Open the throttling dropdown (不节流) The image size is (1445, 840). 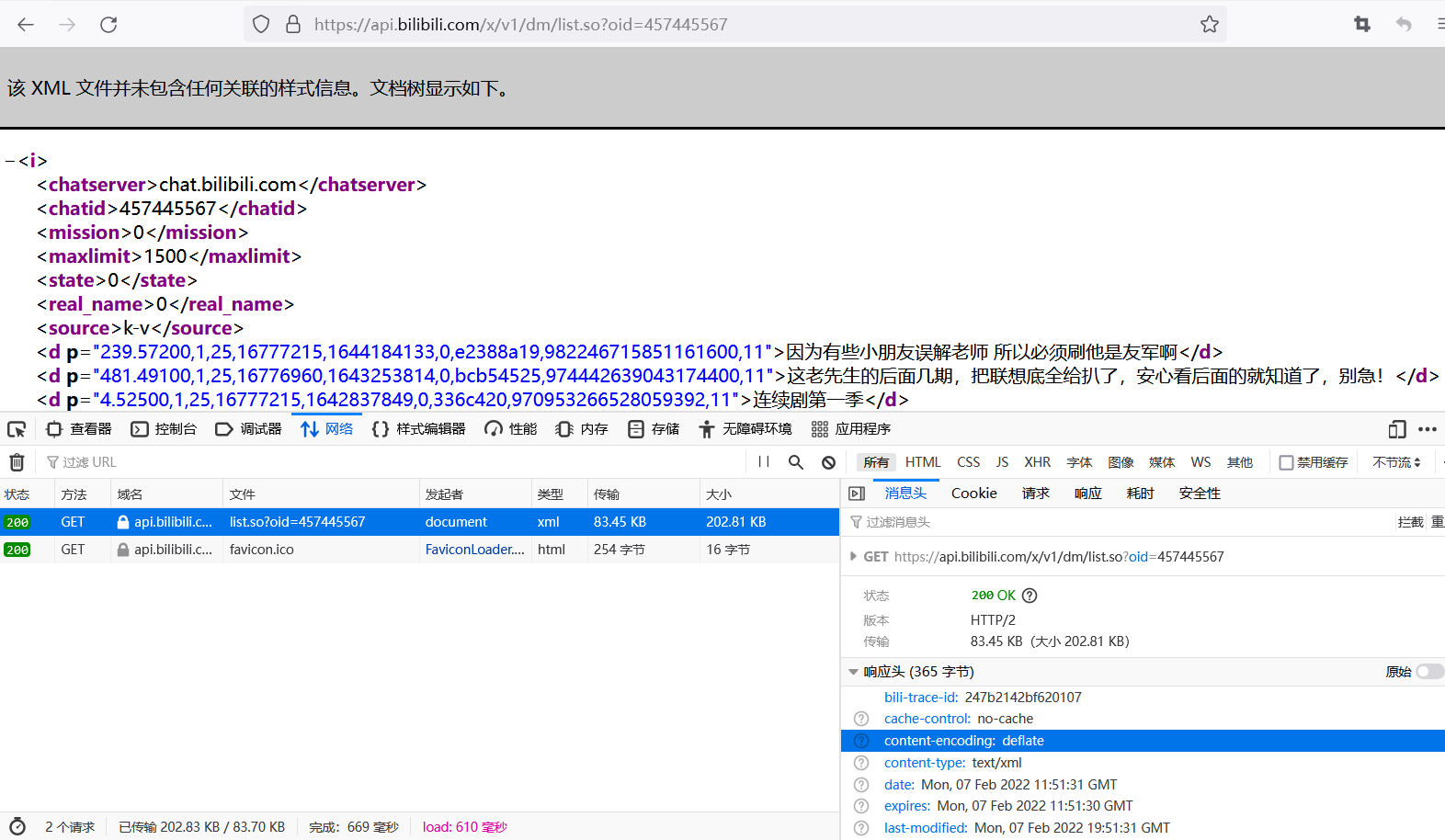[x=1396, y=462]
